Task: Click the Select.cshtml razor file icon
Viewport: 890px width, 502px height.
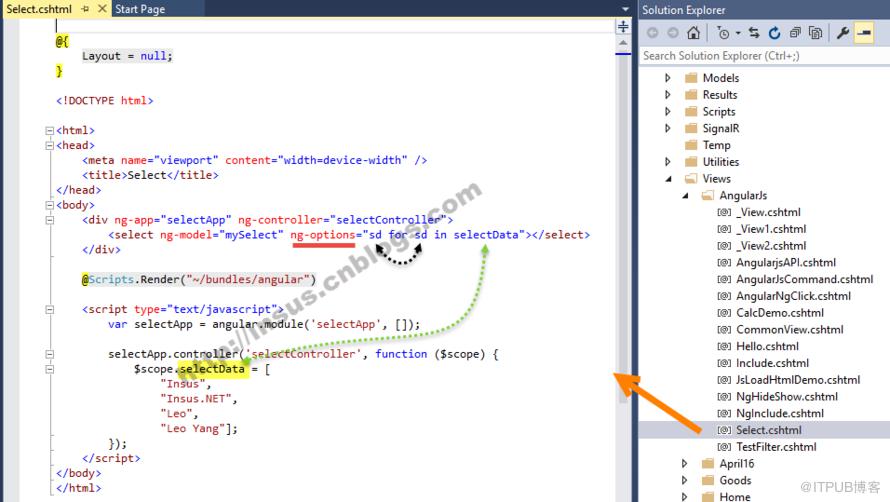Action: pyautogui.click(x=724, y=430)
